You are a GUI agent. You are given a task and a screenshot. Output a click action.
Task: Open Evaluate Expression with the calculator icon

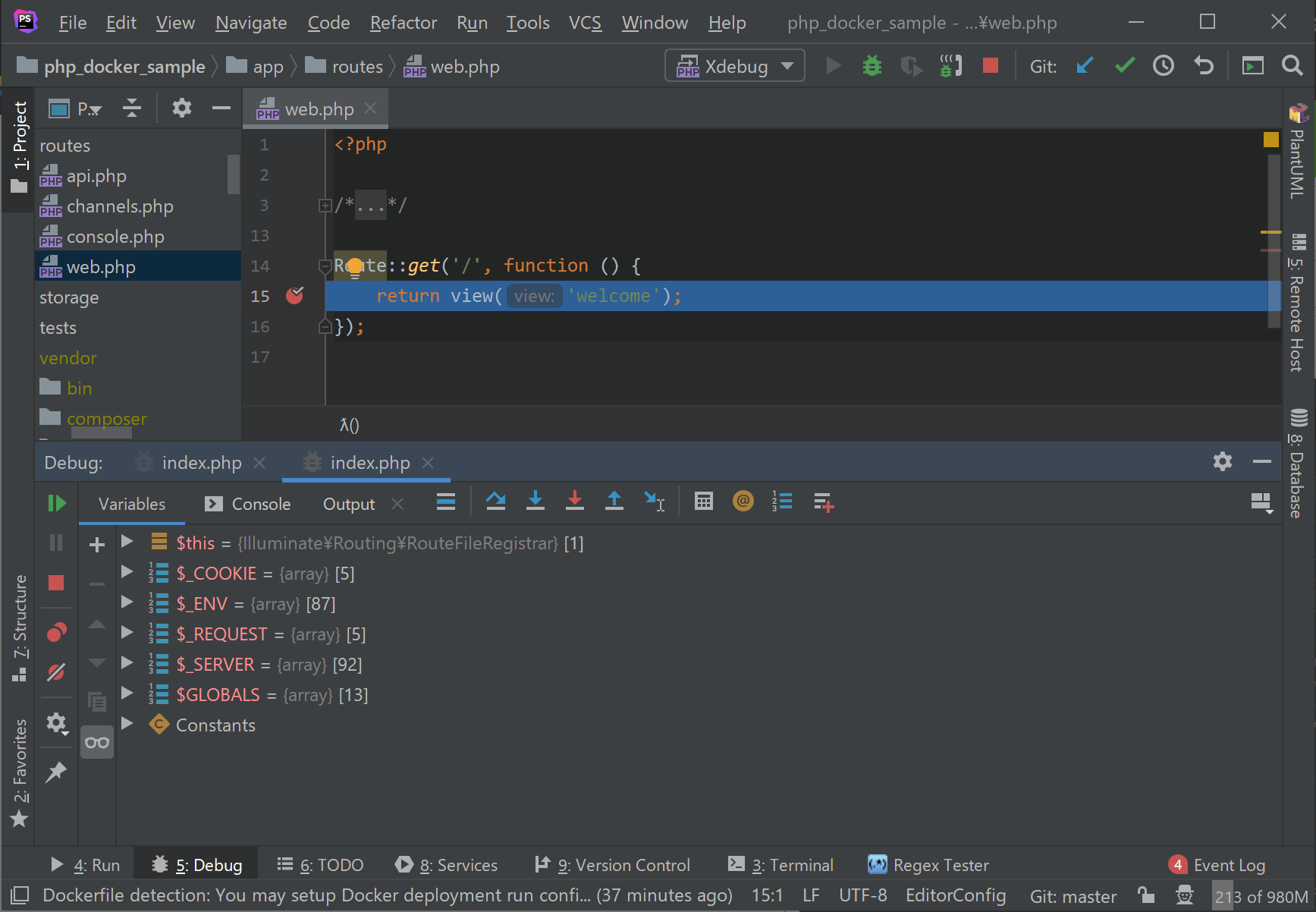click(x=703, y=502)
